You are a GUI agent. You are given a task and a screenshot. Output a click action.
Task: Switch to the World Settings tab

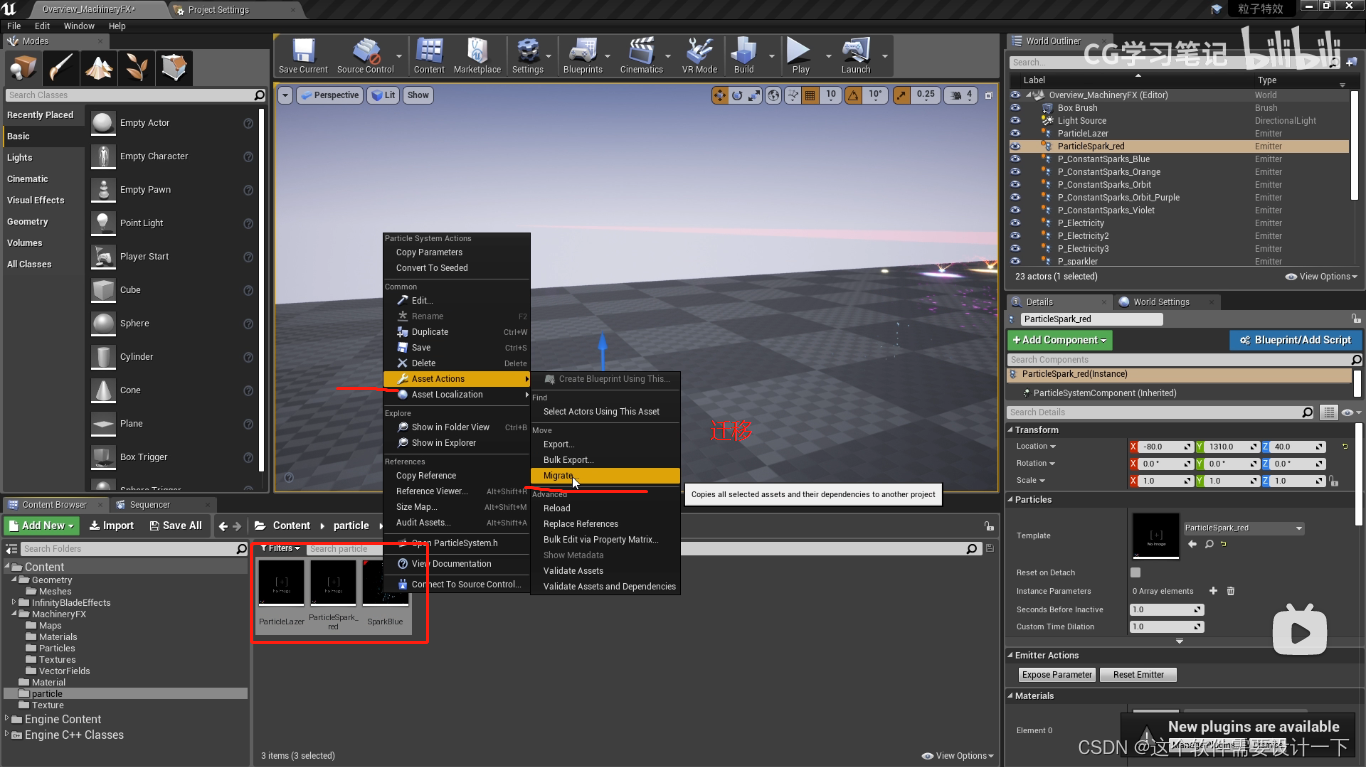(x=1160, y=302)
